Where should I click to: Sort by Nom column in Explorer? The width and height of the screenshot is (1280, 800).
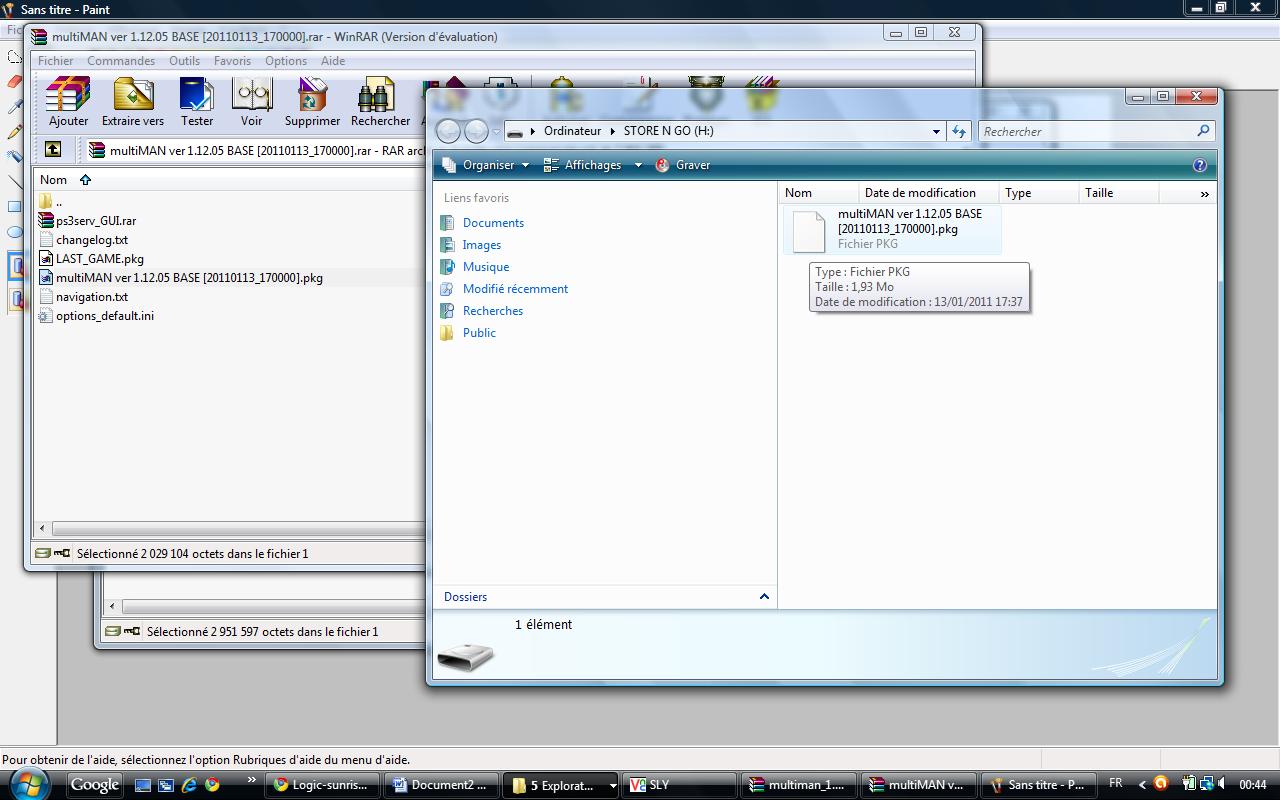(819, 193)
